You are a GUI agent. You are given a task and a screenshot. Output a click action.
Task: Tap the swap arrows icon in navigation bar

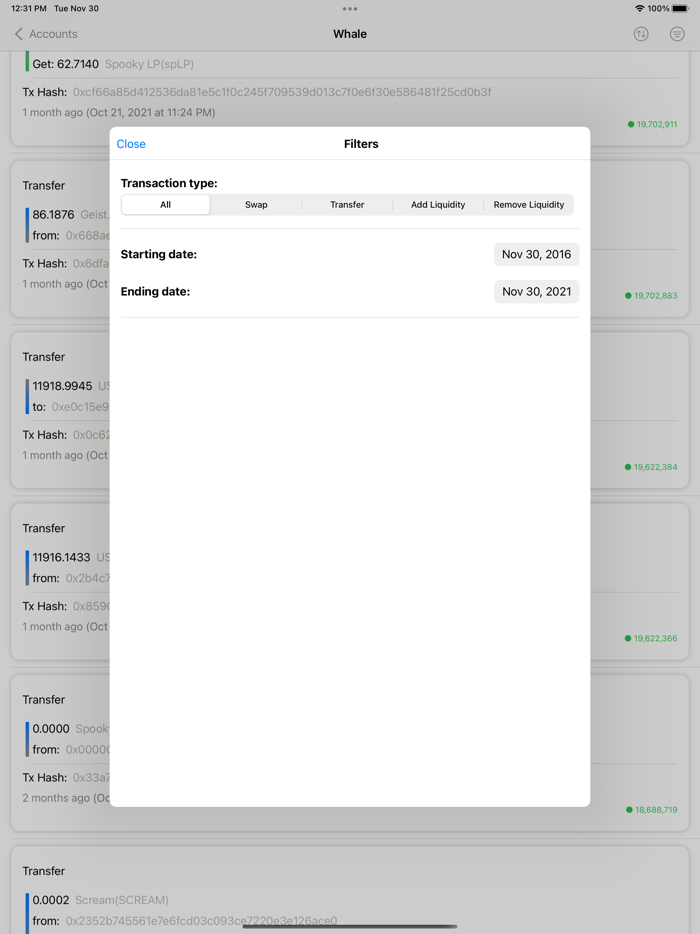(641, 34)
